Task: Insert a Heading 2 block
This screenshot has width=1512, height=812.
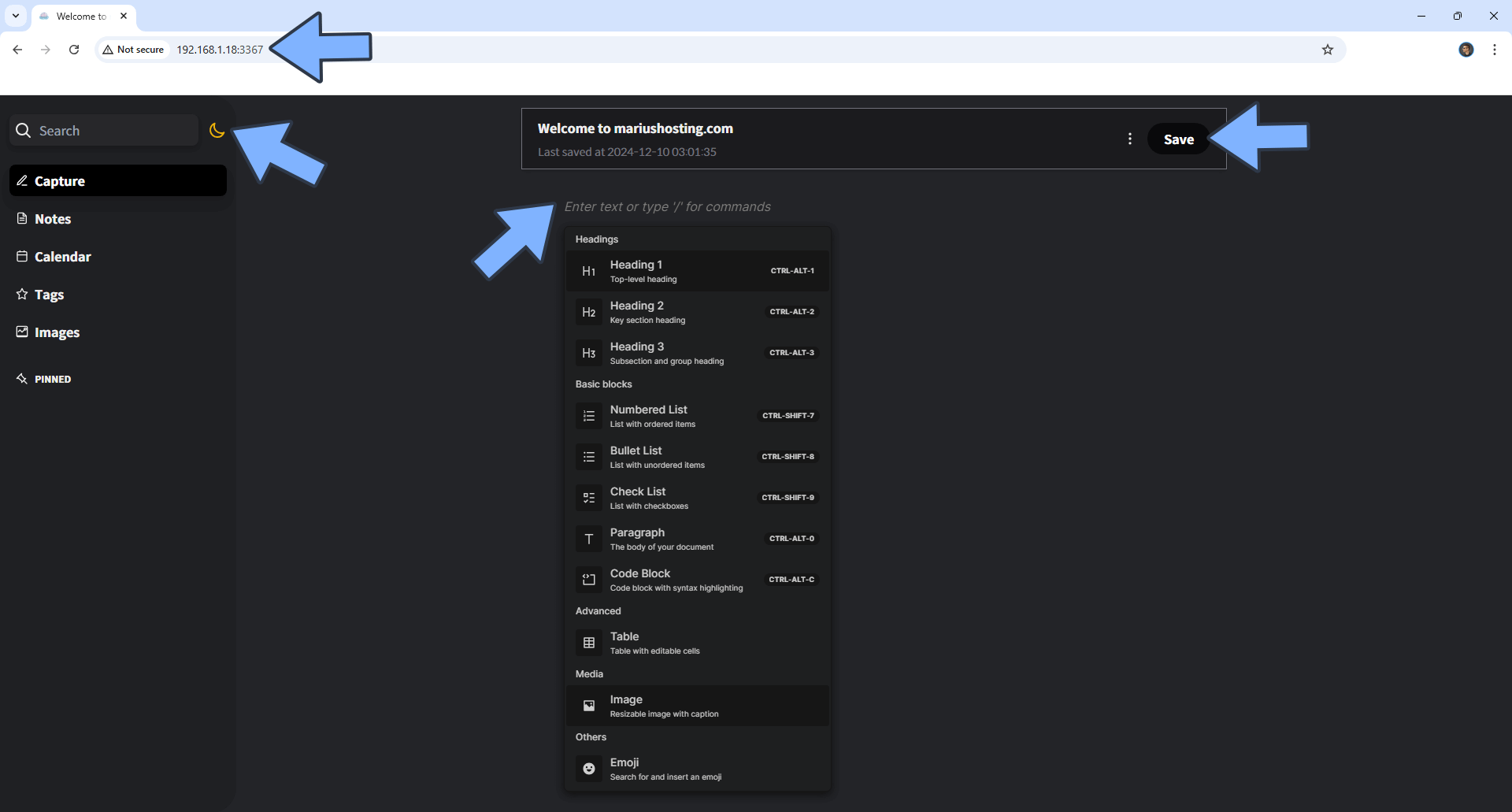Action: (698, 312)
